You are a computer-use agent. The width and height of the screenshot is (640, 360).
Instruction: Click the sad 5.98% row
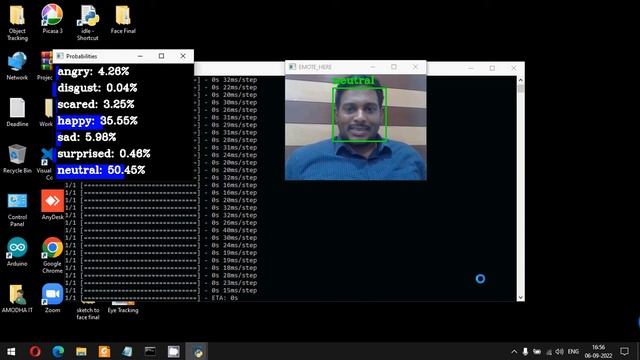pos(87,137)
